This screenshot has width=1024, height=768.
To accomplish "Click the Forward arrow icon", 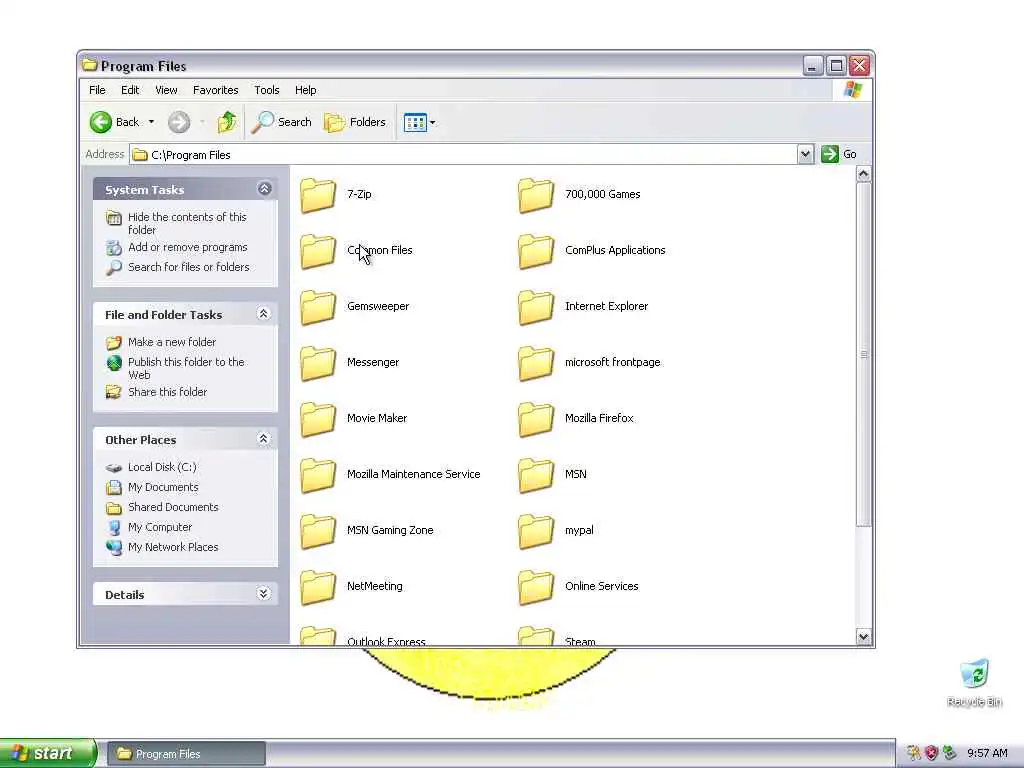I will 179,122.
